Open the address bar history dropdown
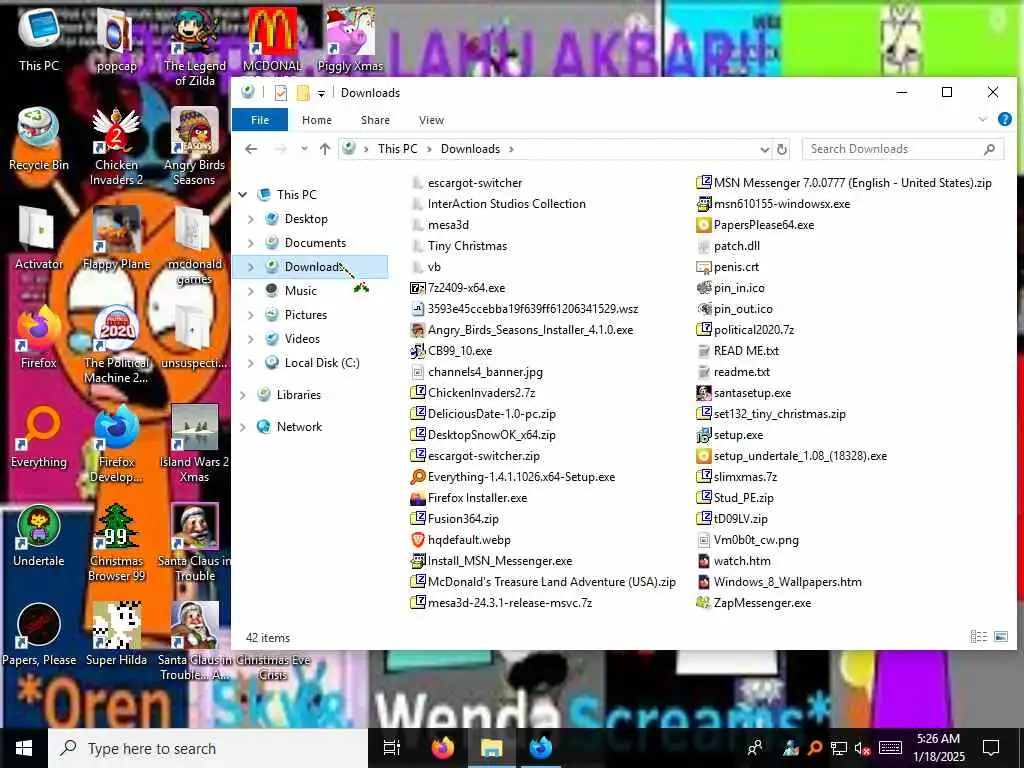 [x=764, y=150]
